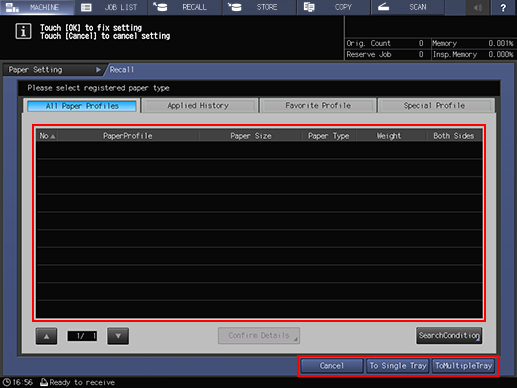Cancel the paper recall setting
Screen dimensions: 517x388
332,366
